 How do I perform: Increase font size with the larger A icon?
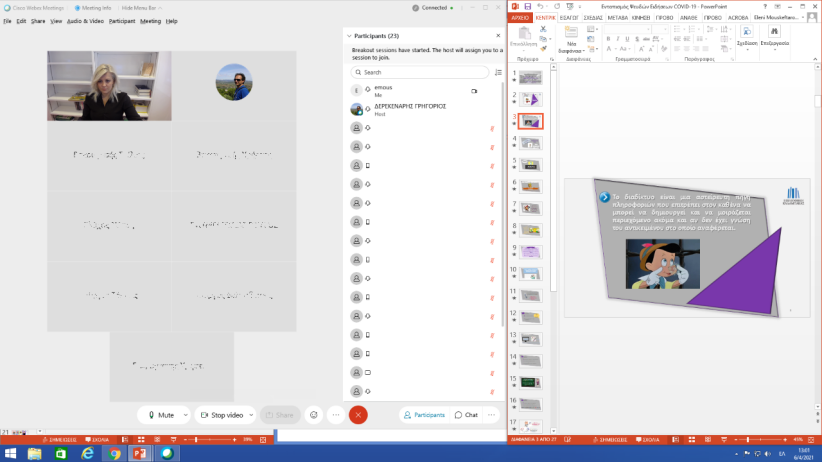tap(642, 49)
